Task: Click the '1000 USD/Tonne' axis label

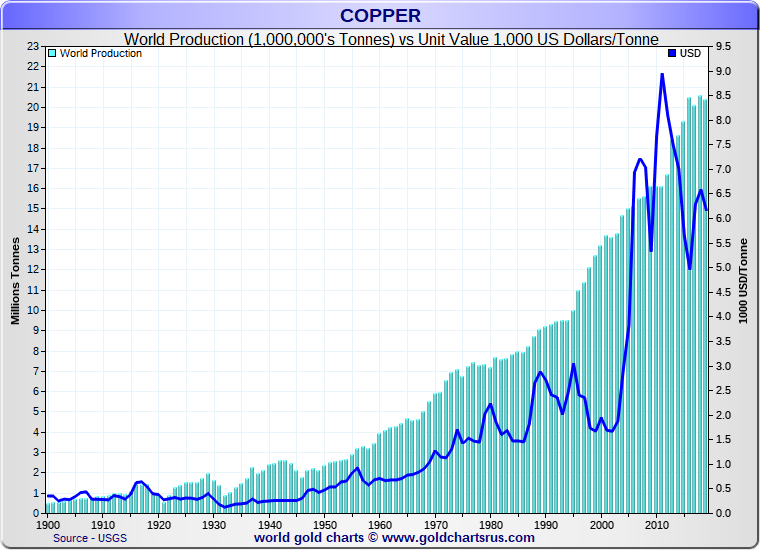Action: tap(743, 281)
